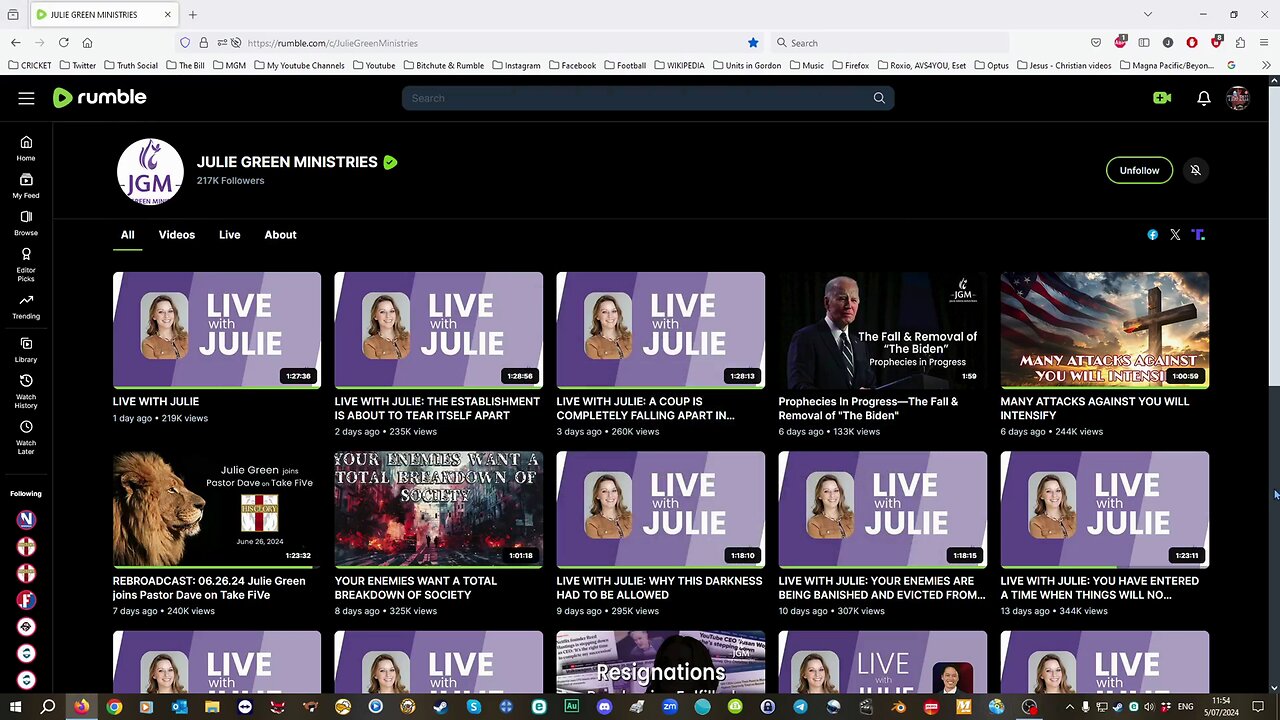Open link MANY ATTACKS AGAINST YOU WILL INTENSIFY
This screenshot has height=720, width=1280.
point(1095,408)
